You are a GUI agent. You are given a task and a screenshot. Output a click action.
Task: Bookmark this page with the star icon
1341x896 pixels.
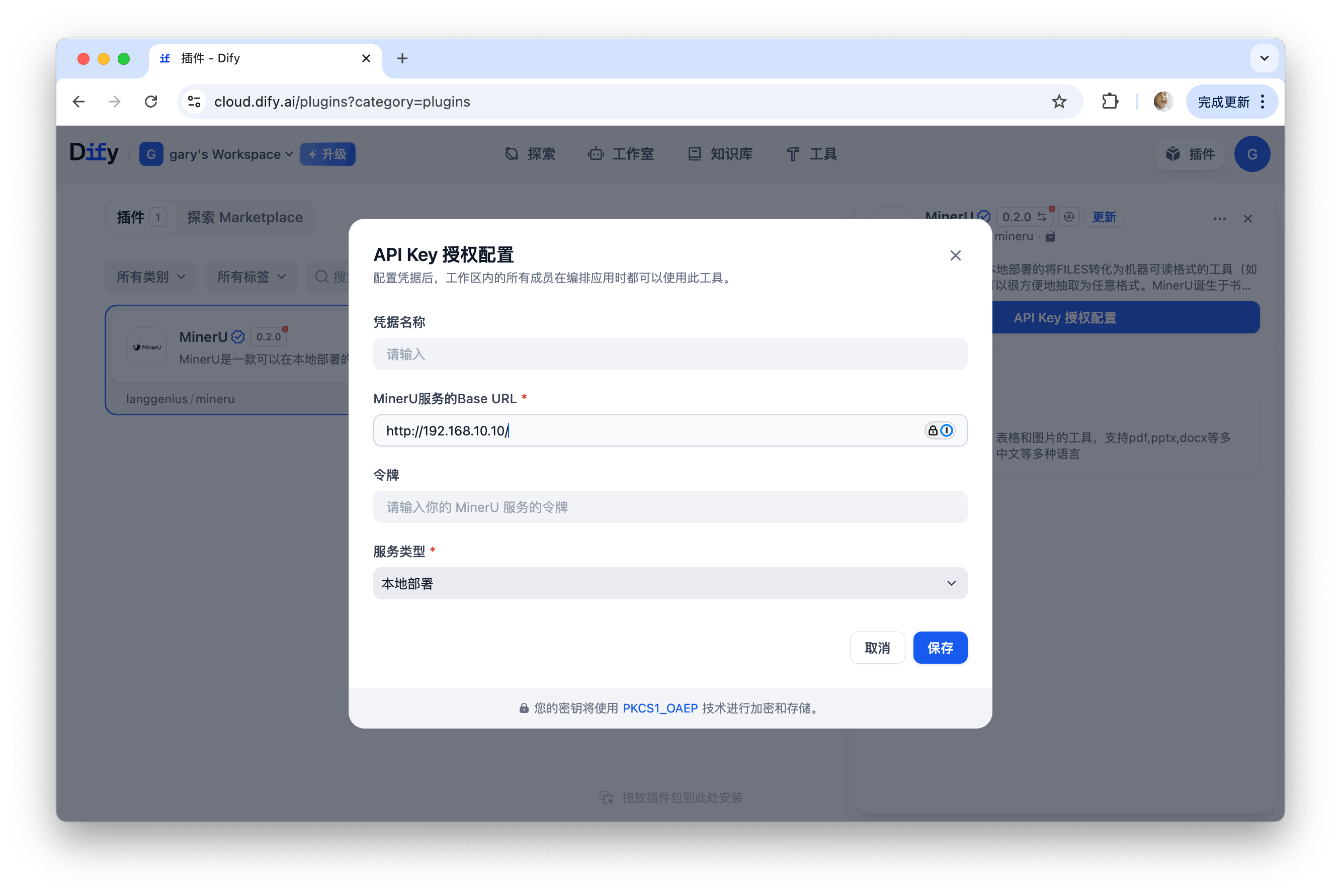point(1059,102)
